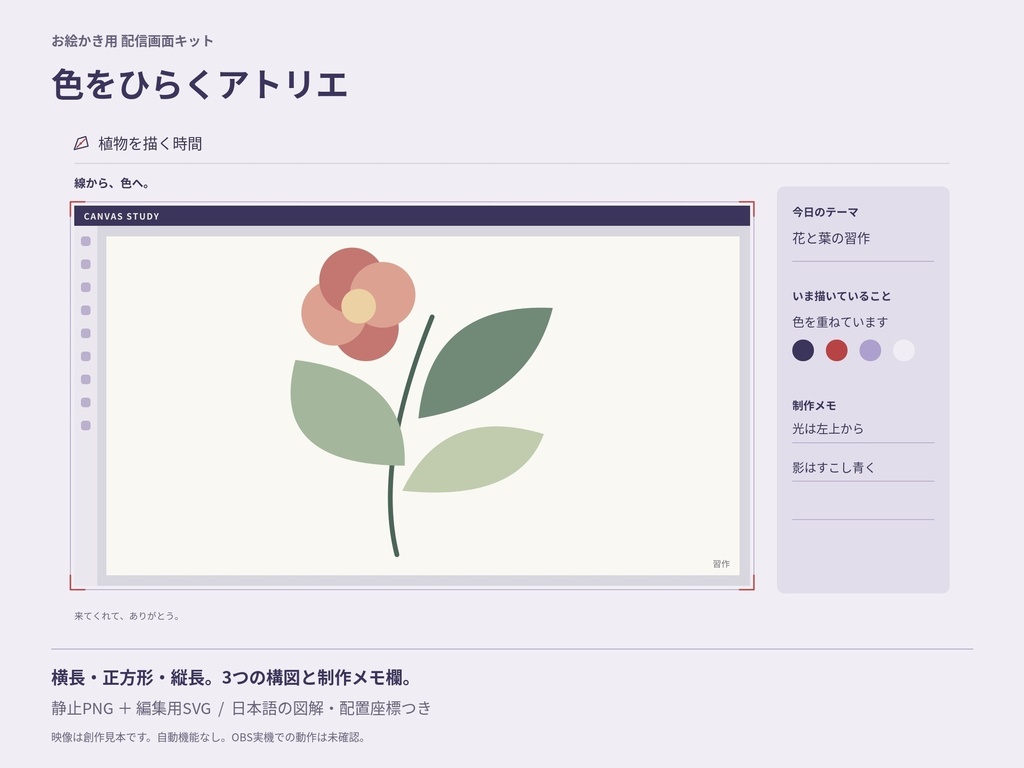Click the 習作 label in canvas corner

[x=721, y=564]
